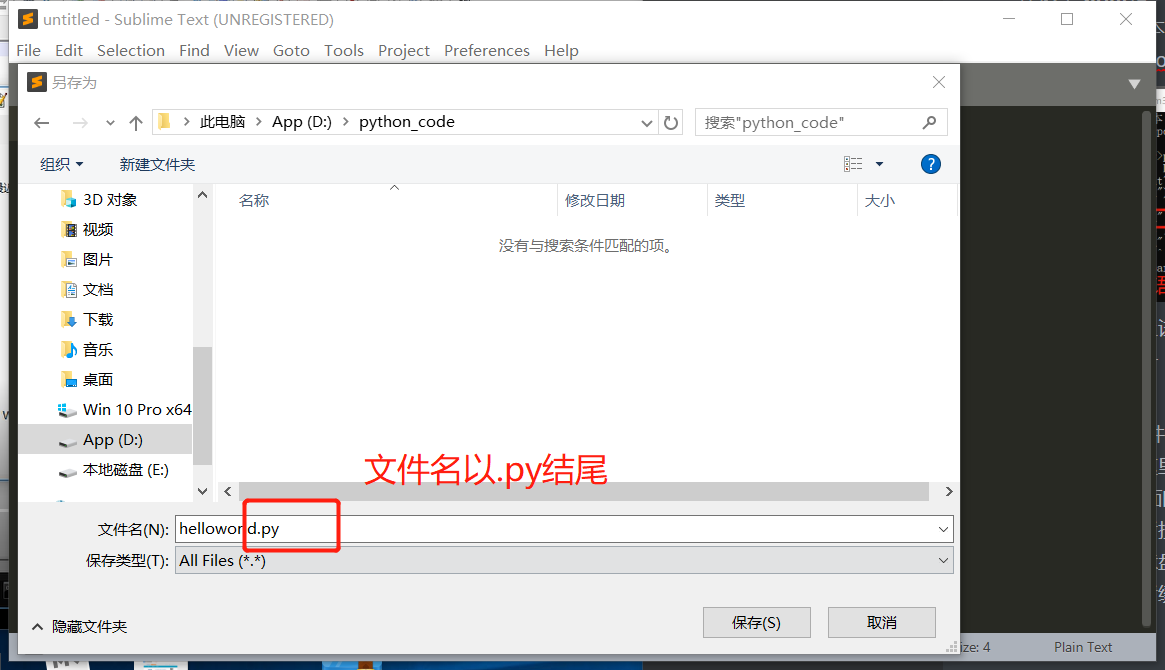Open the Find menu

click(194, 51)
